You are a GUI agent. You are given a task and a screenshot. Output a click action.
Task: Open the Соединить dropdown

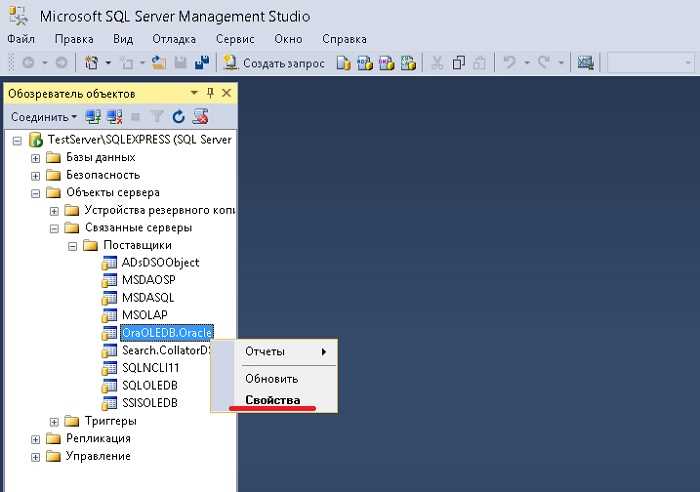pos(44,117)
